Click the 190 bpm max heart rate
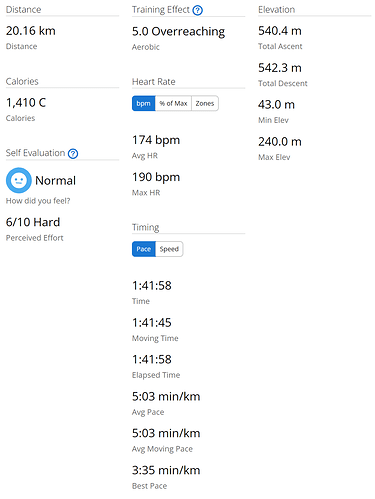Screen dimensions: 375x499 [156, 177]
